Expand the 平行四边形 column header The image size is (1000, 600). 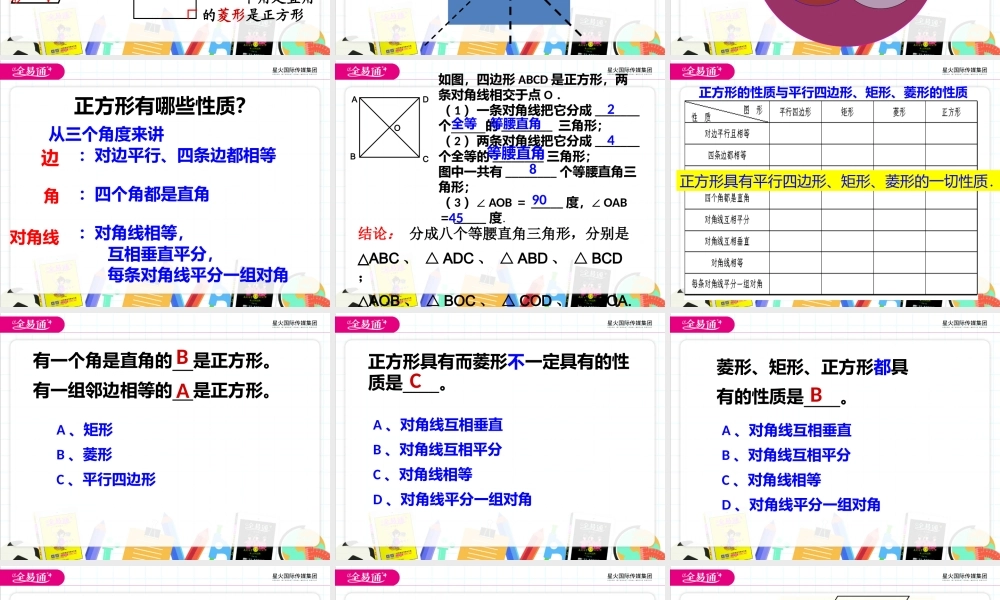(x=795, y=112)
